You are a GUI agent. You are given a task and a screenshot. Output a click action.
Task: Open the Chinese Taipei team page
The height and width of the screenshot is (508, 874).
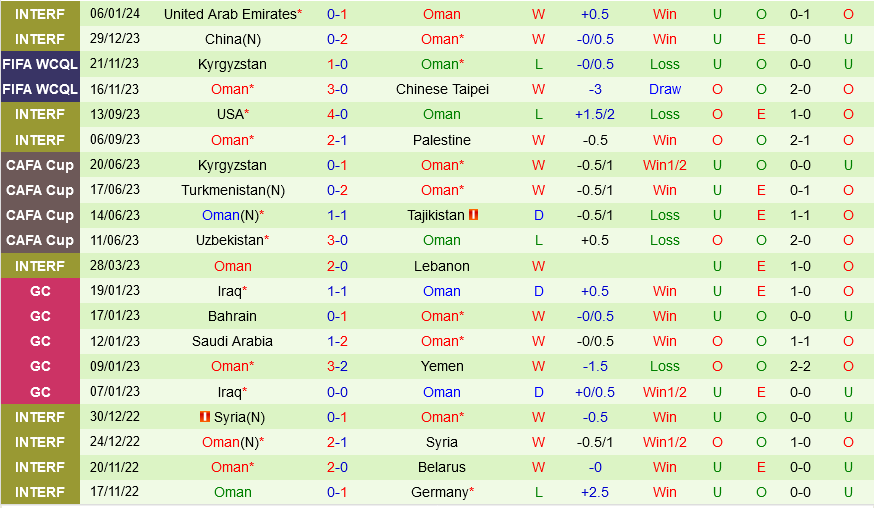click(442, 89)
